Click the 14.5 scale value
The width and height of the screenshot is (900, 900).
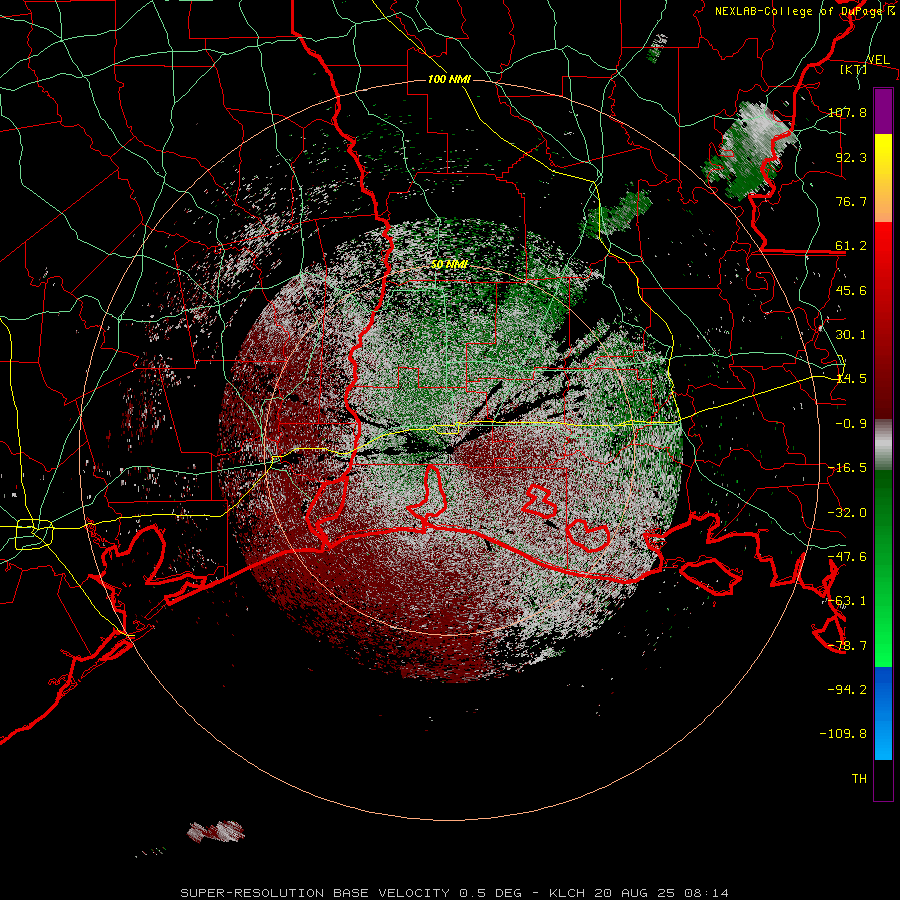click(851, 379)
